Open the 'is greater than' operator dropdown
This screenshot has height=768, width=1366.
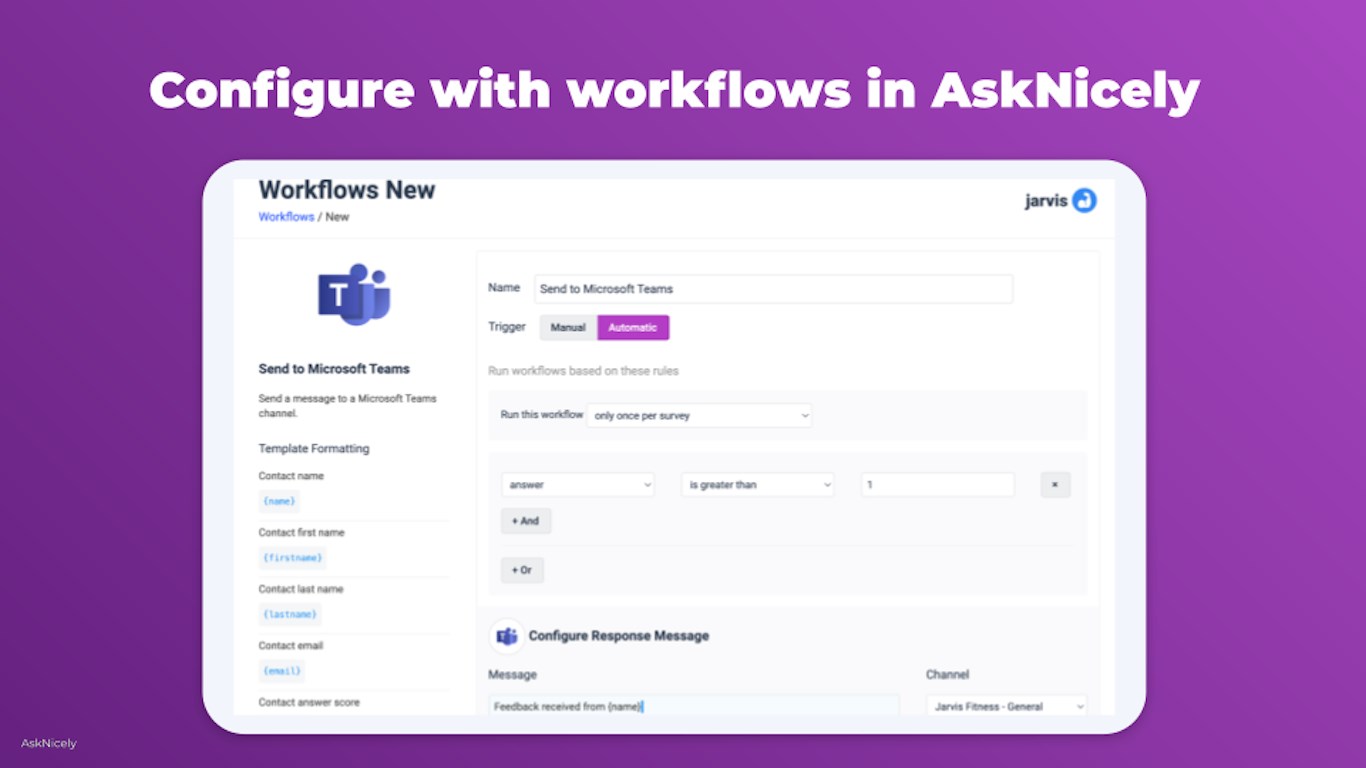tap(758, 485)
